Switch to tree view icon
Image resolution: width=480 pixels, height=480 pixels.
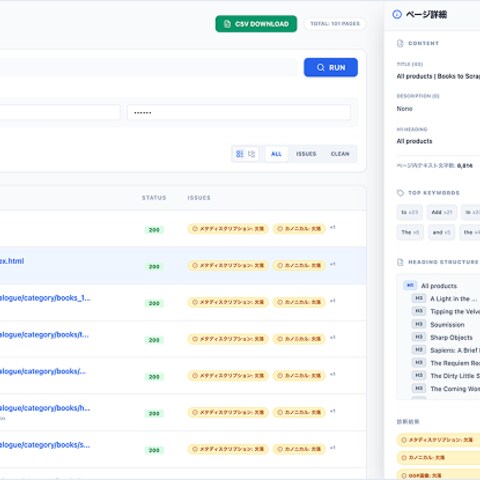252,154
